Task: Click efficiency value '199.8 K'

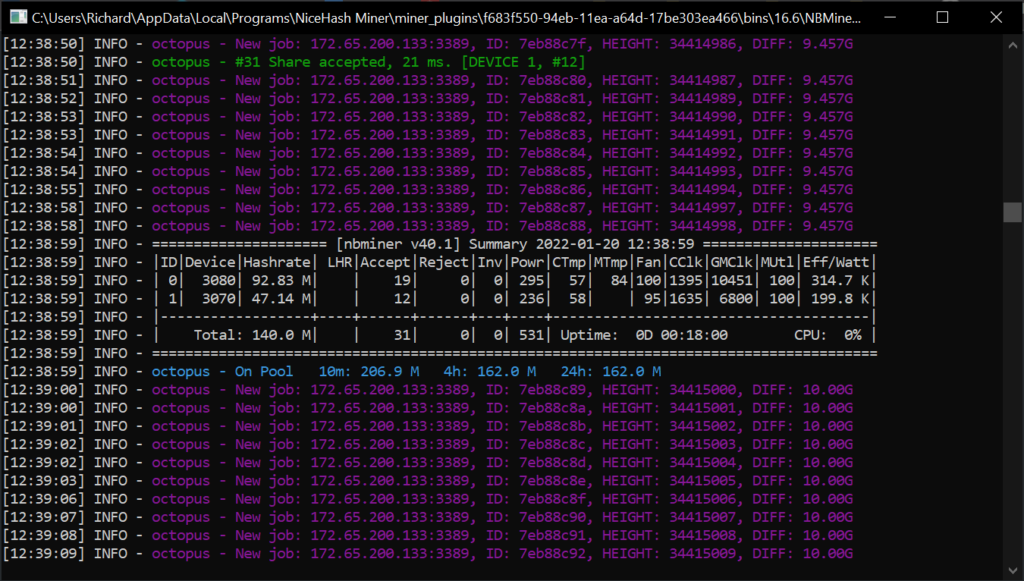Action: [840, 299]
